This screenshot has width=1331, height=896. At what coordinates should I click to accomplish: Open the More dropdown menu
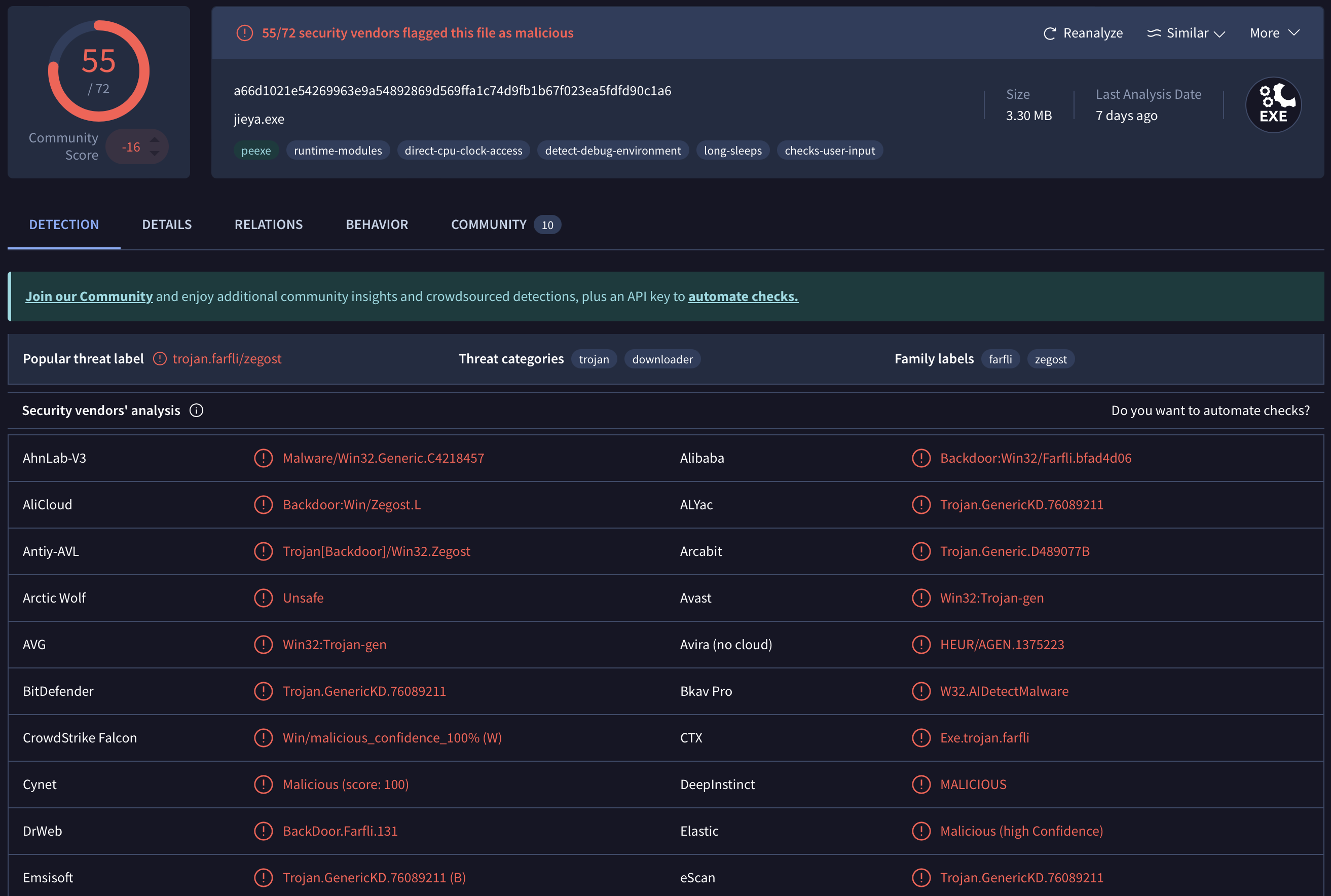point(1274,33)
